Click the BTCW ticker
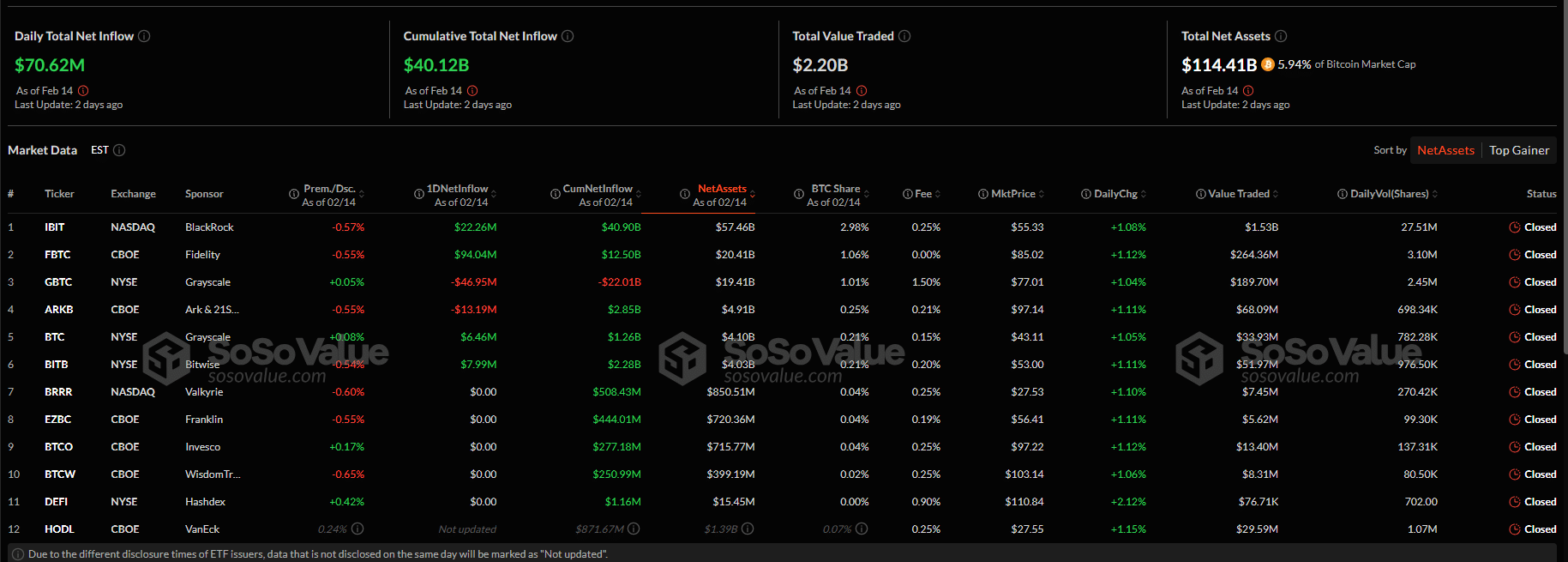 click(60, 474)
